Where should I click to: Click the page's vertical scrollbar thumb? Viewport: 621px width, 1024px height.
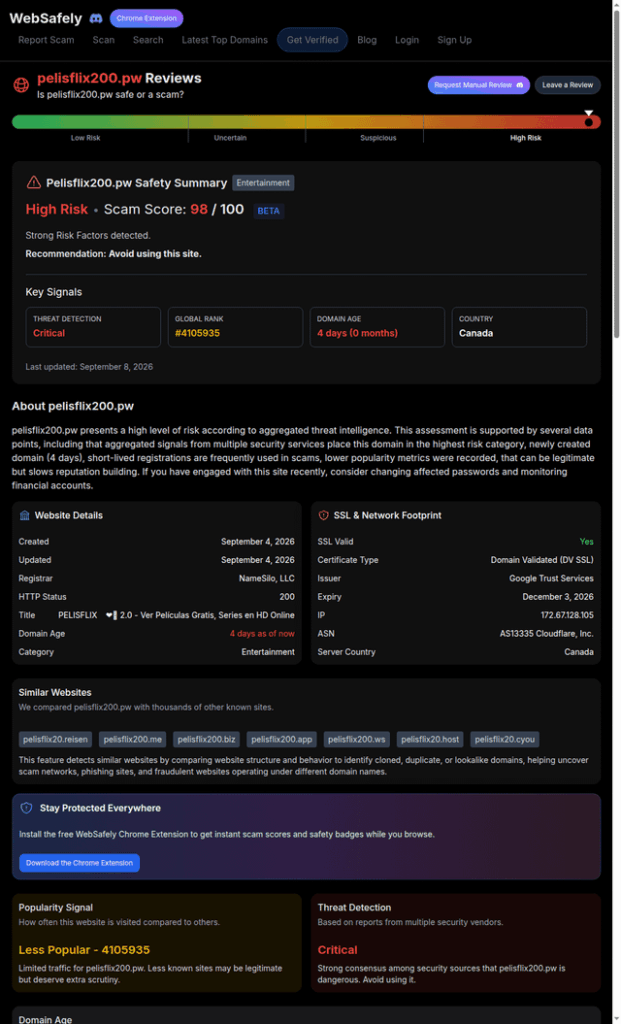click(617, 170)
